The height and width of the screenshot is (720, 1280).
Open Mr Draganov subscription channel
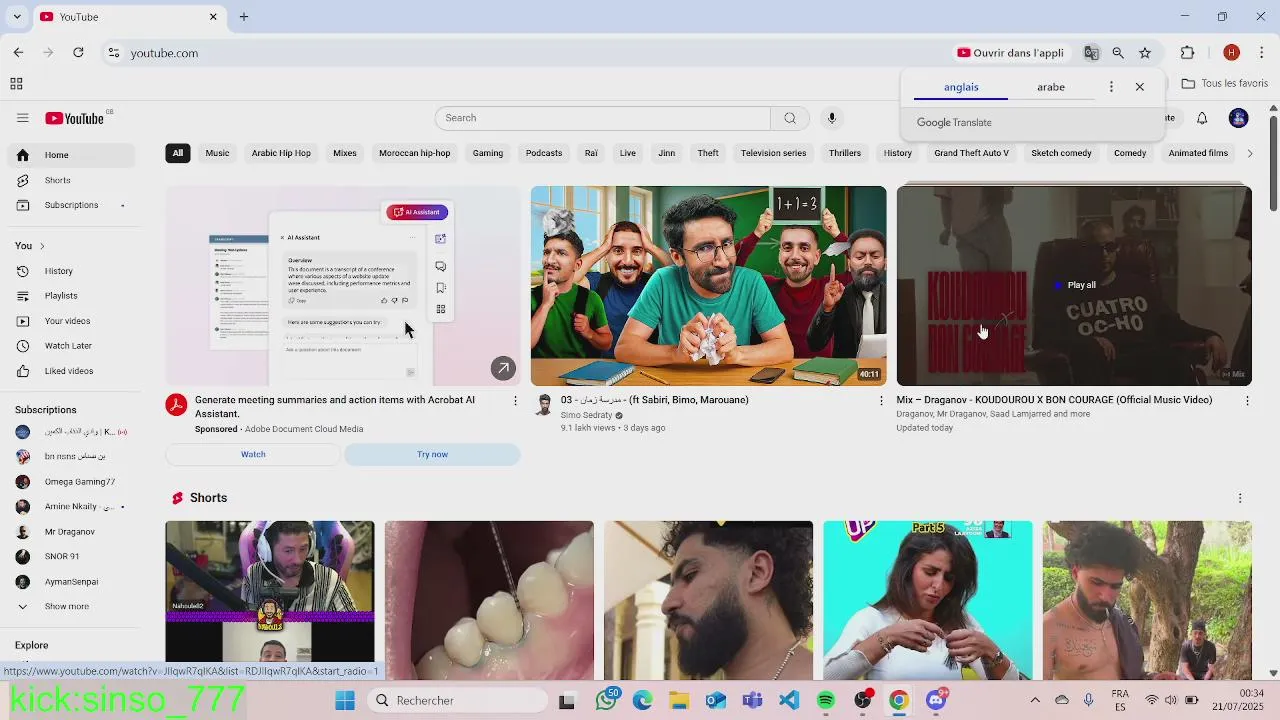click(70, 532)
